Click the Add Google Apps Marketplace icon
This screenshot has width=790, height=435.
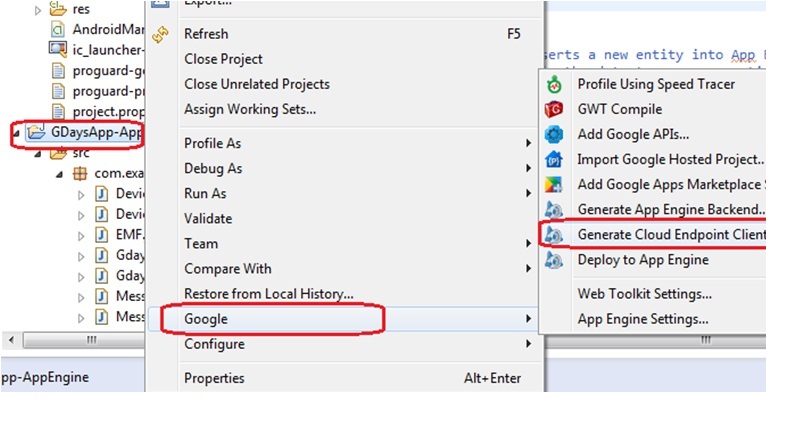point(554,184)
